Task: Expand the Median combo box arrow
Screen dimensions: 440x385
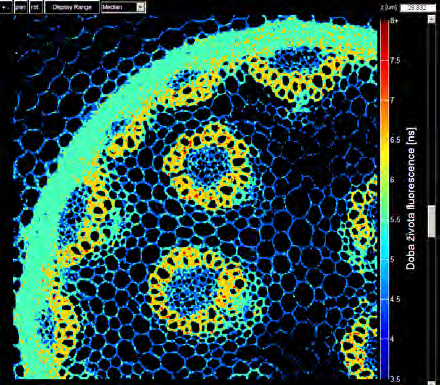Action: point(141,7)
